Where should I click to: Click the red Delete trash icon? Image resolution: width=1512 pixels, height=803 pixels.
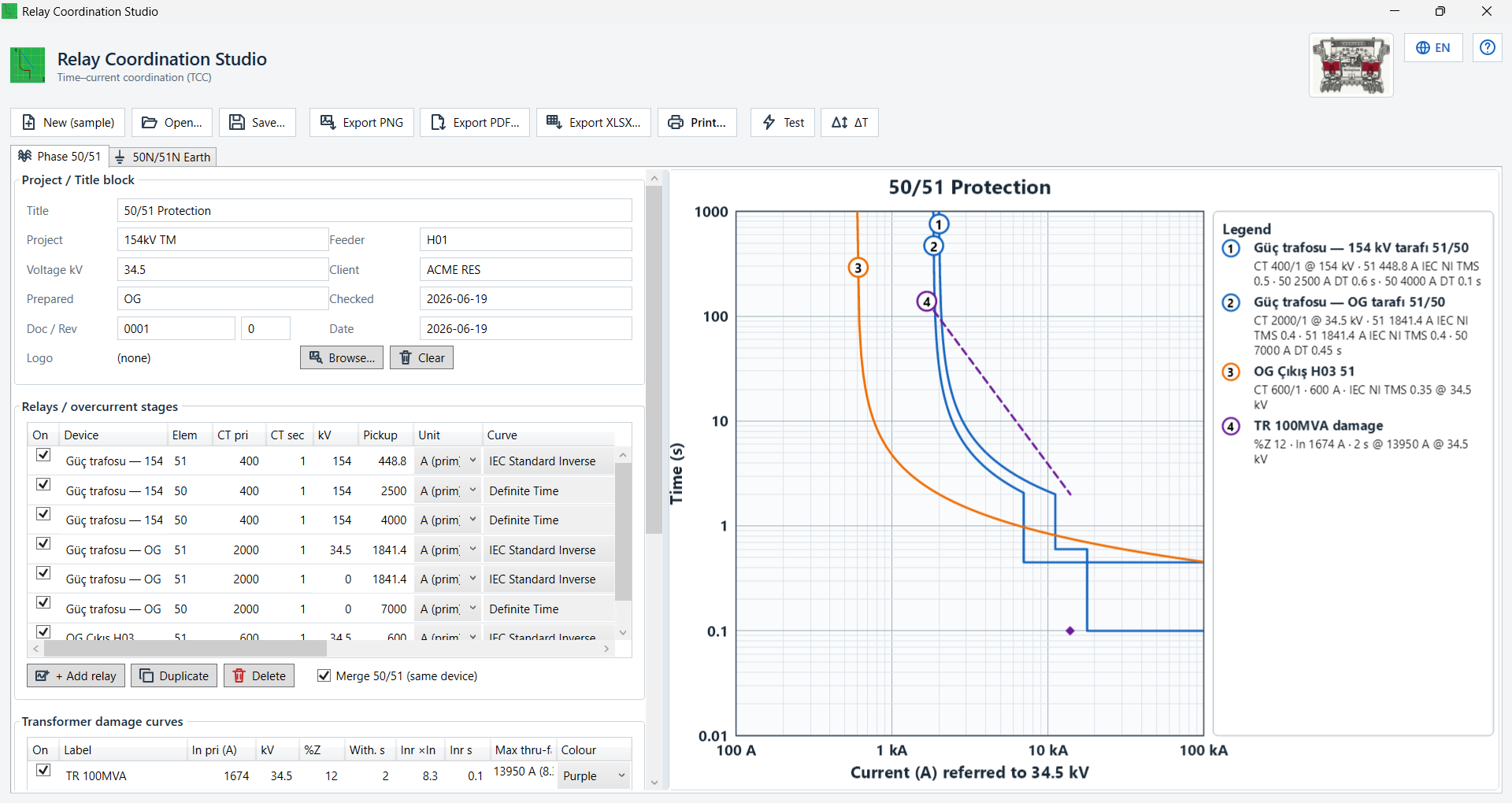pos(239,675)
